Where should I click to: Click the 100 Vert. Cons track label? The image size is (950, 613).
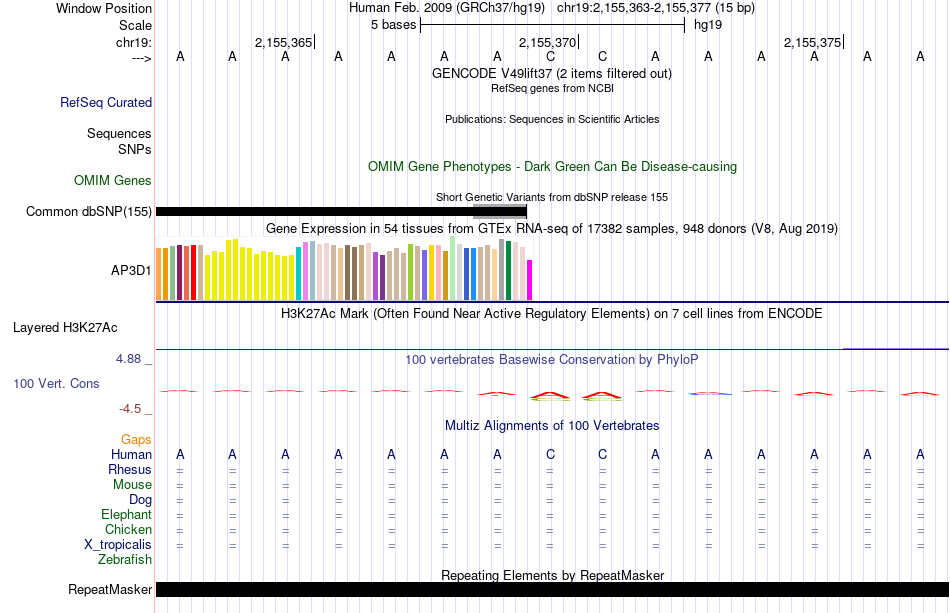point(56,383)
